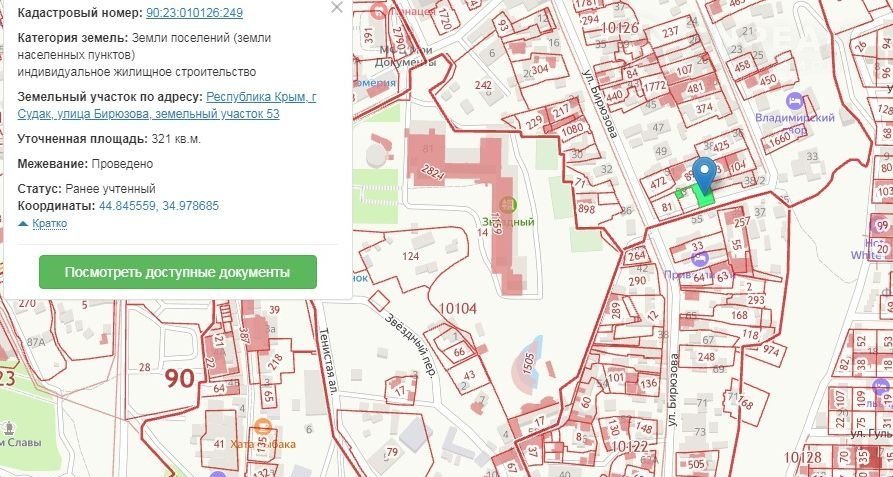Click the blue location pin marker

point(704,172)
